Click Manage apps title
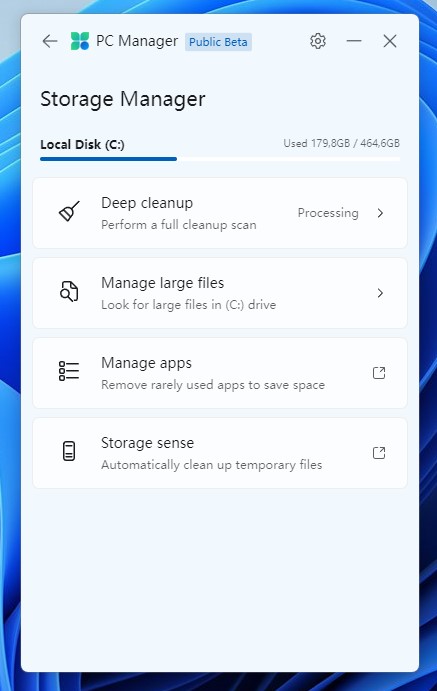 146,363
